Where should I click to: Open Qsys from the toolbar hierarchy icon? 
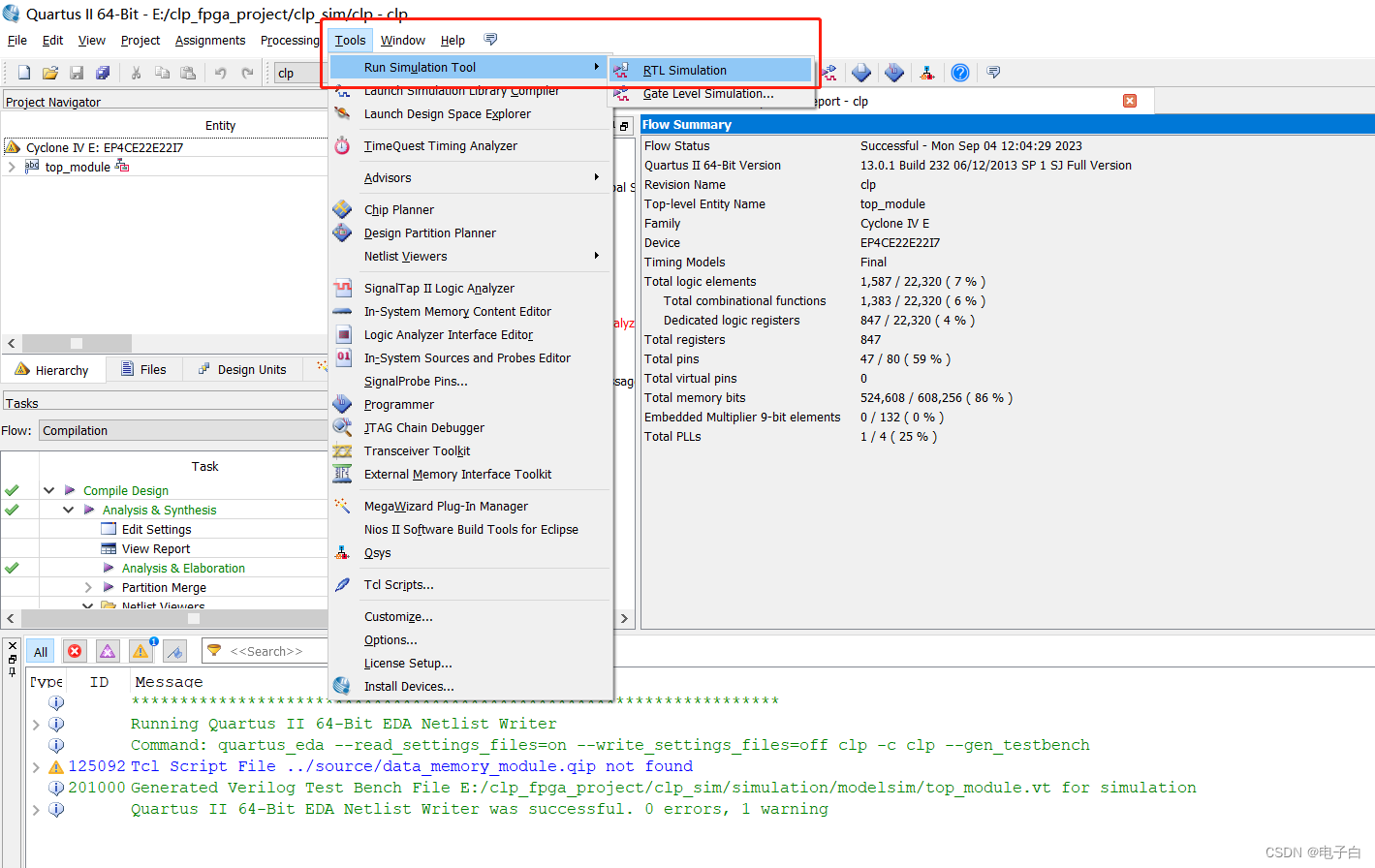click(x=927, y=73)
